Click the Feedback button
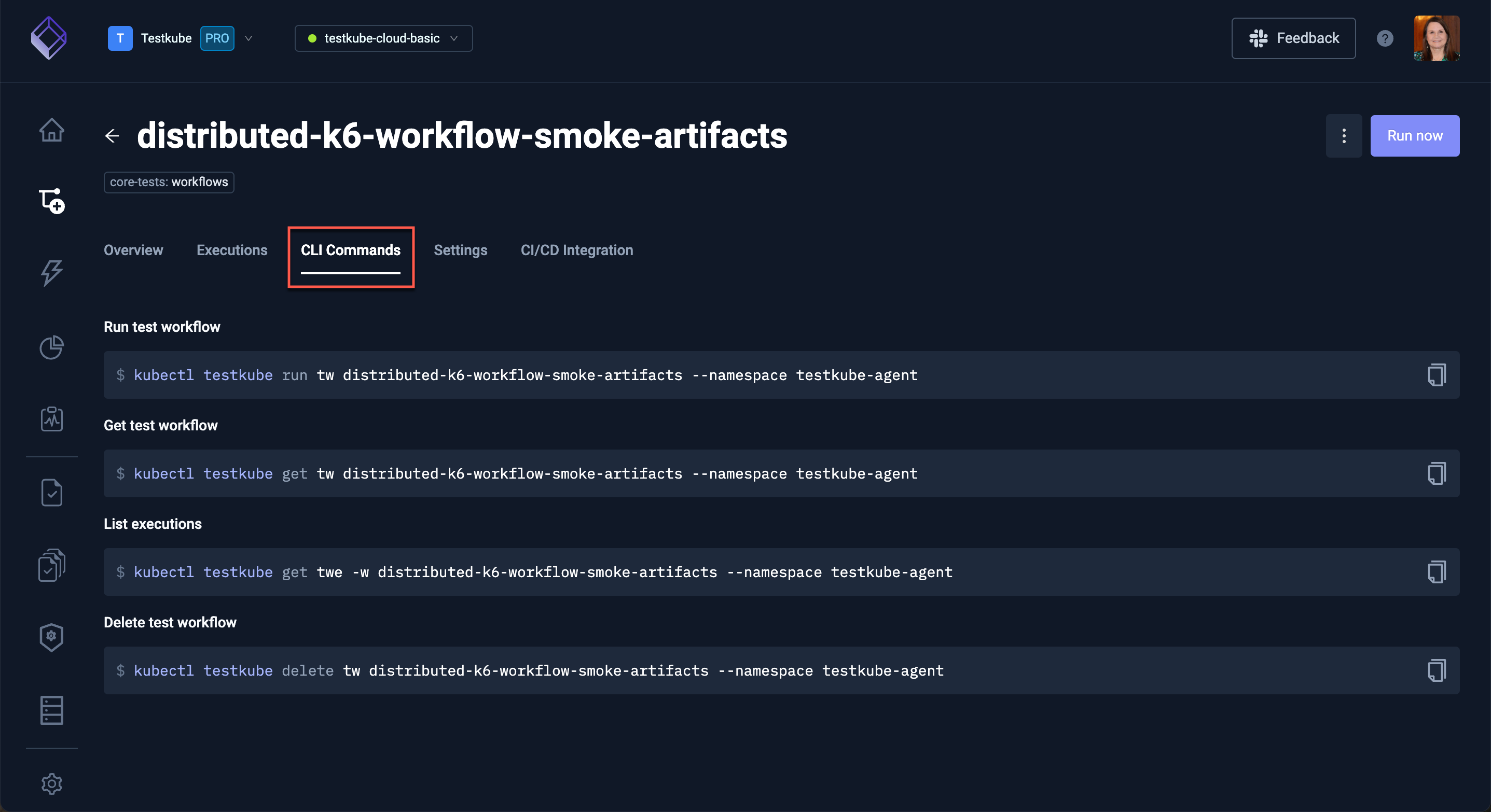Image resolution: width=1491 pixels, height=812 pixels. tap(1294, 37)
